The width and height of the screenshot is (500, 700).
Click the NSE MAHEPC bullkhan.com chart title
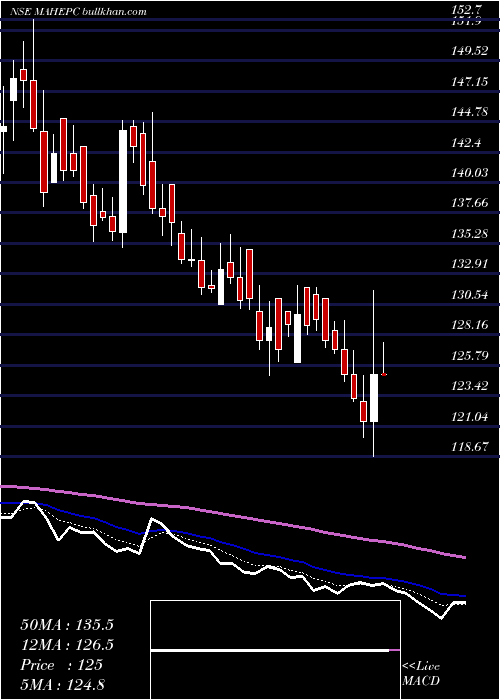(x=79, y=12)
